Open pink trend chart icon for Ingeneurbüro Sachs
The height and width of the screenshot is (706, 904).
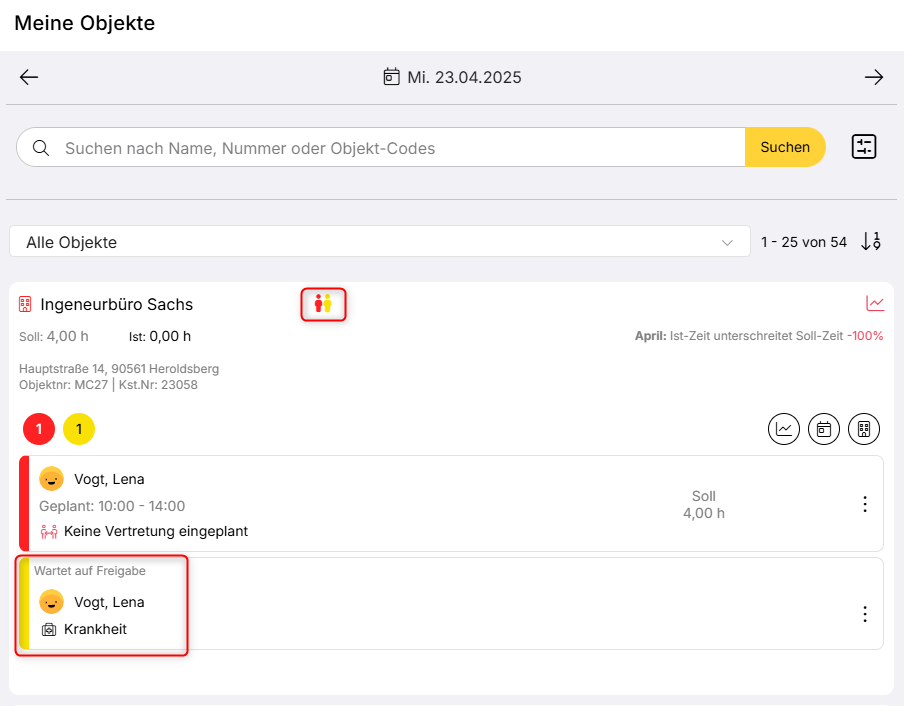pos(875,303)
